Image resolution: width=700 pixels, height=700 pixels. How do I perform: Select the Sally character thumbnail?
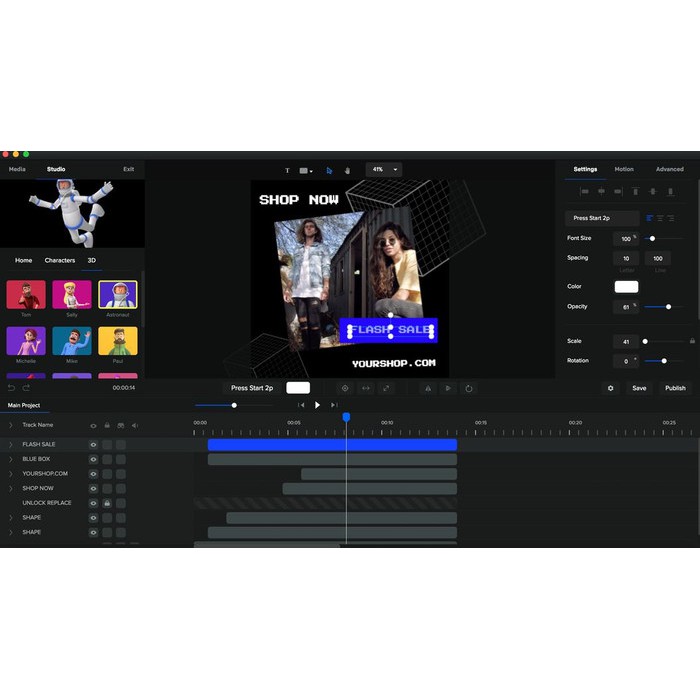72,295
